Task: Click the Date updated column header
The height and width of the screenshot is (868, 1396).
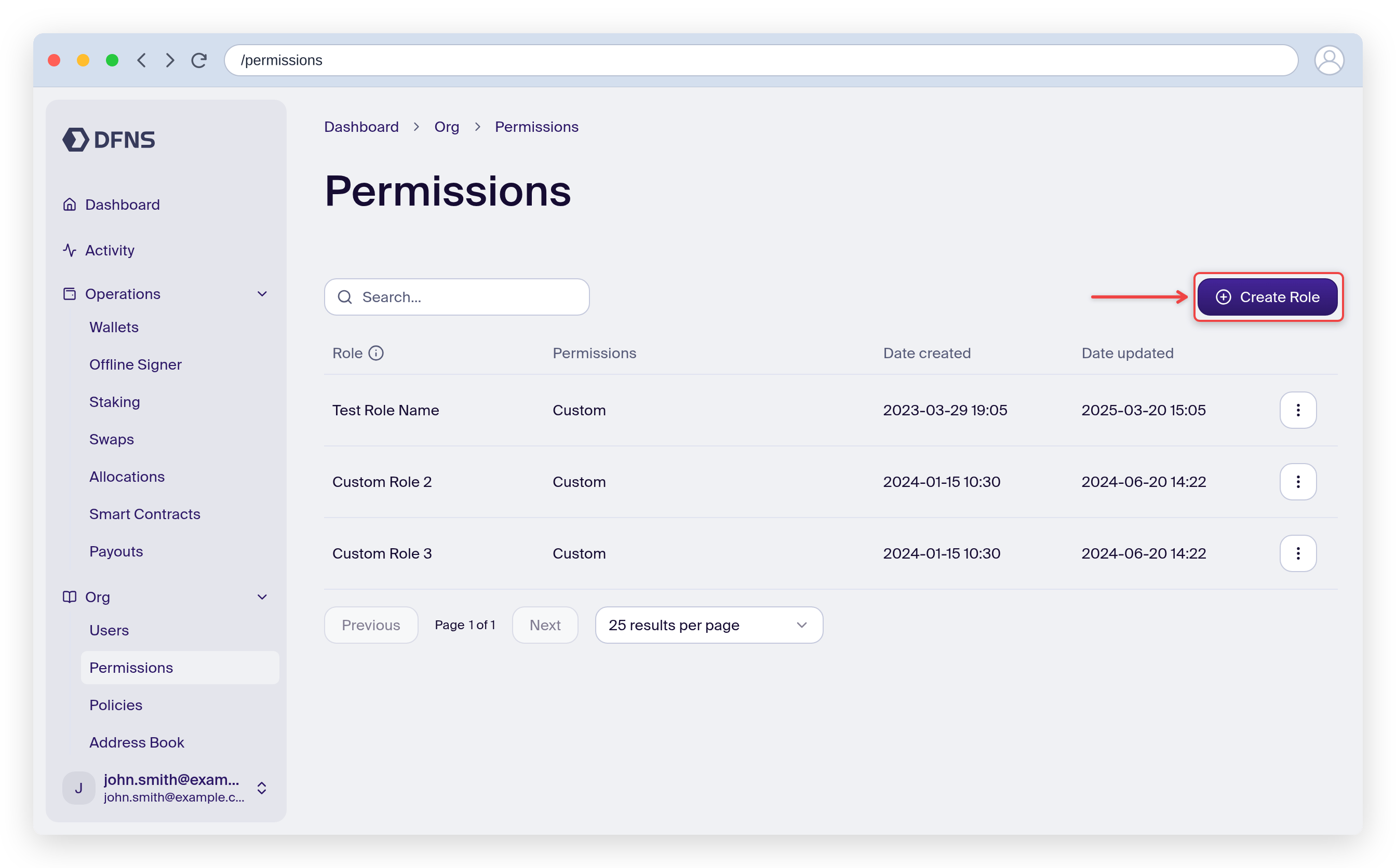Action: point(1127,353)
